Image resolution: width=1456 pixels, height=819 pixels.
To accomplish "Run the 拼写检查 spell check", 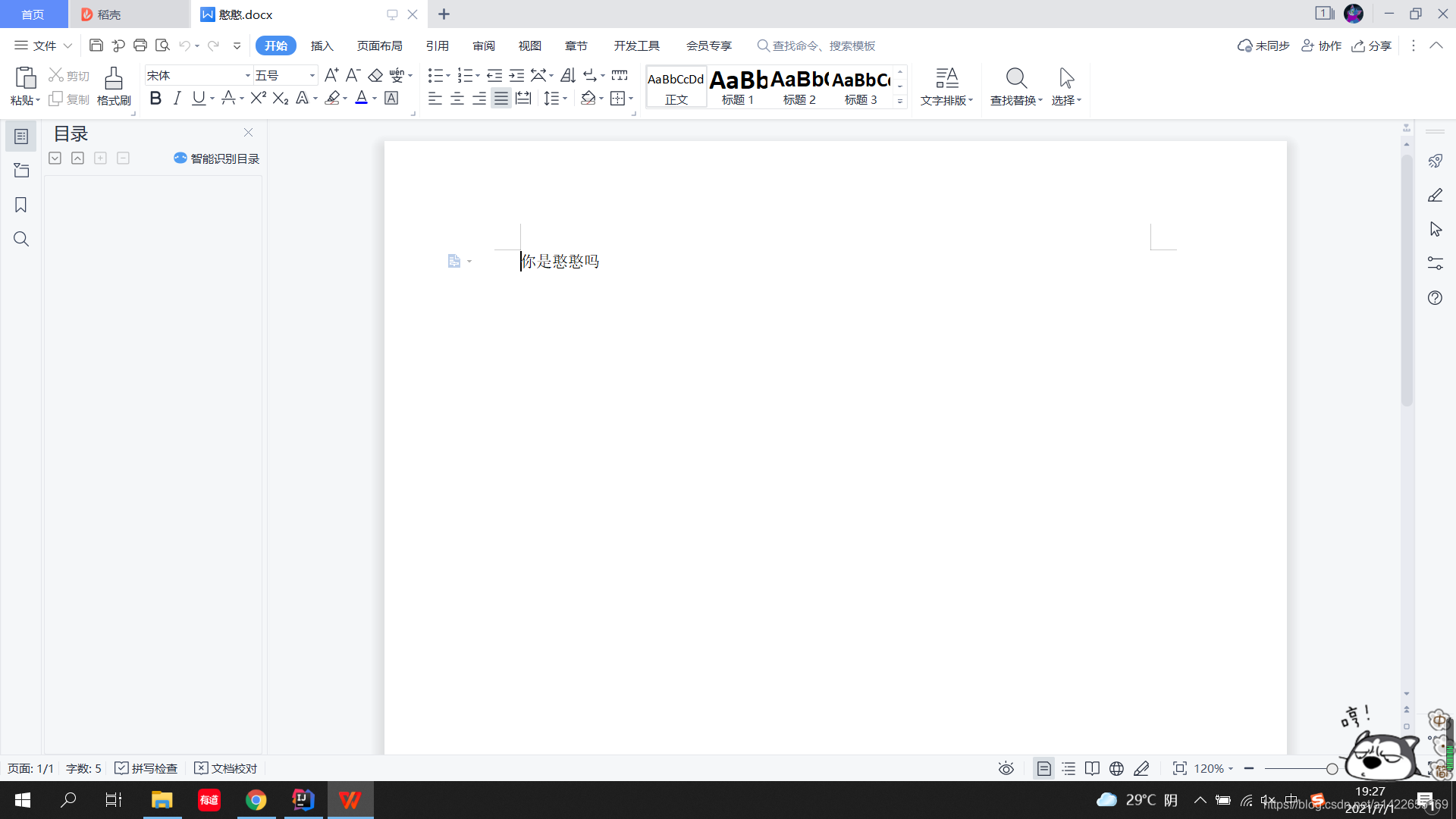I will (x=146, y=768).
